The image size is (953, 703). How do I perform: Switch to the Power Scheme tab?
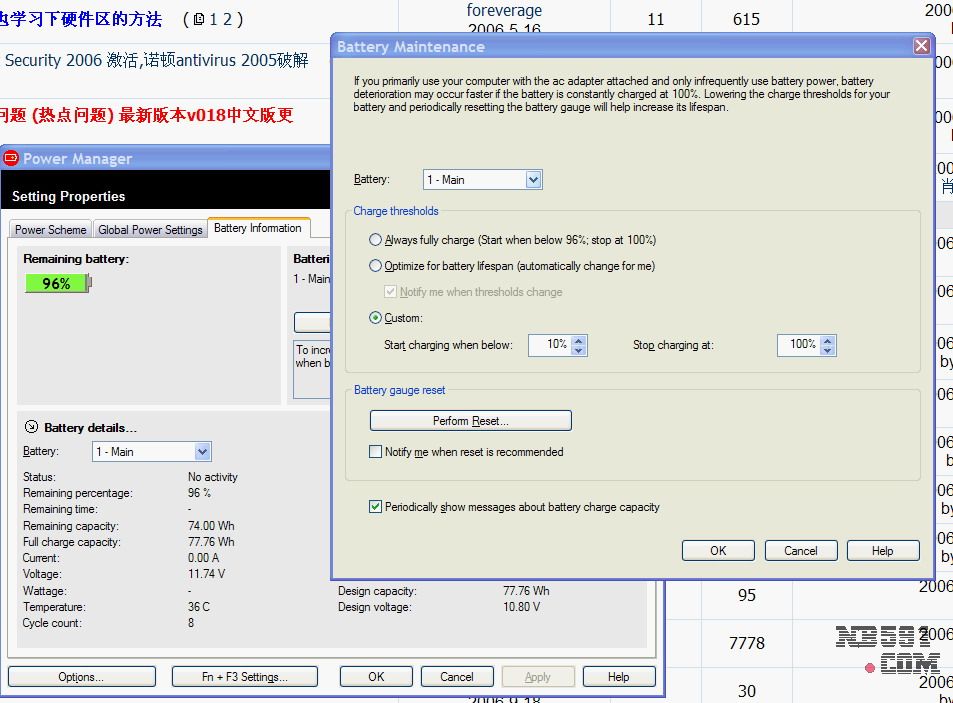point(50,229)
